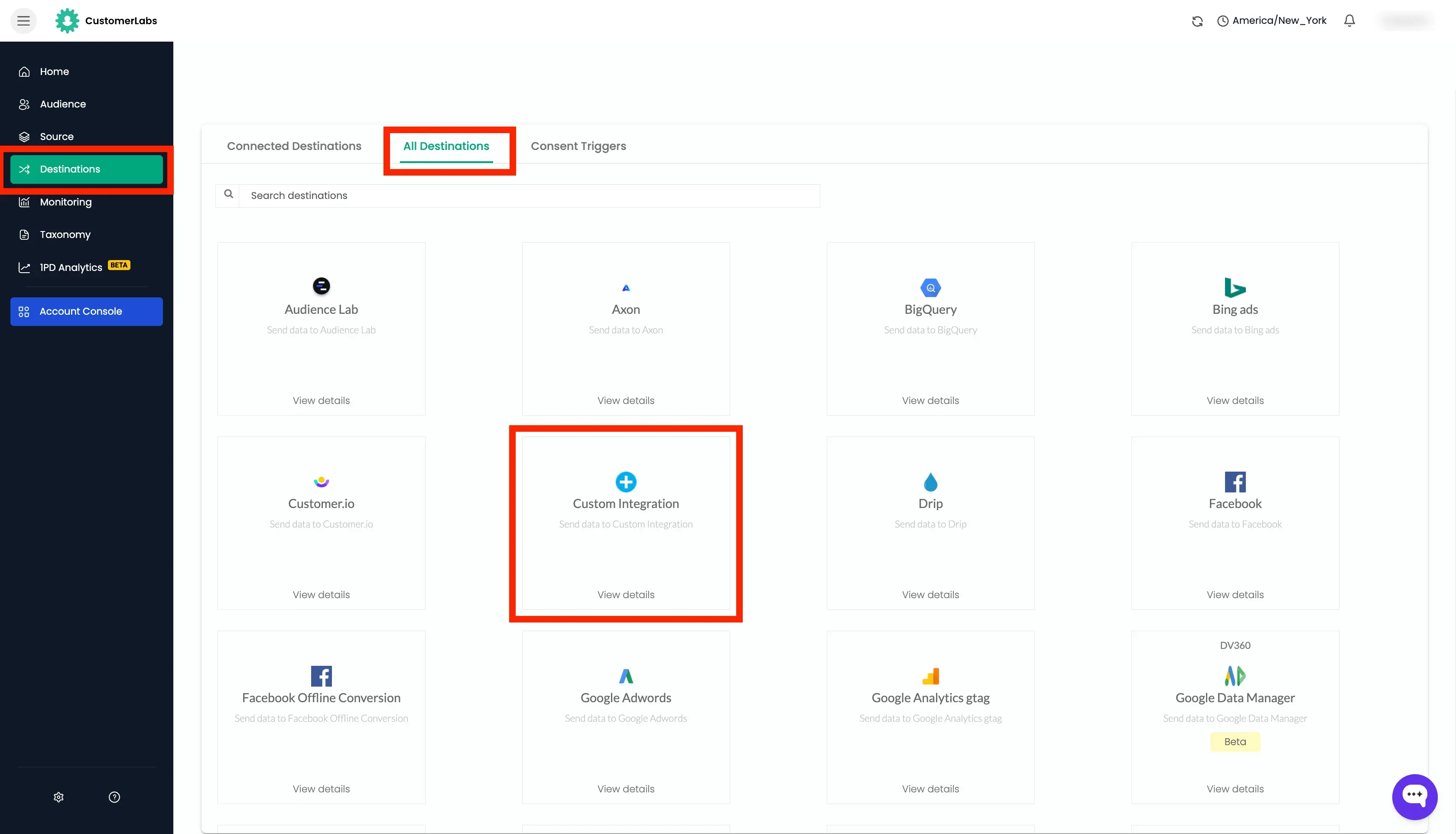Click the BigQuery logo icon
The width and height of the screenshot is (1456, 834).
[x=930, y=287]
